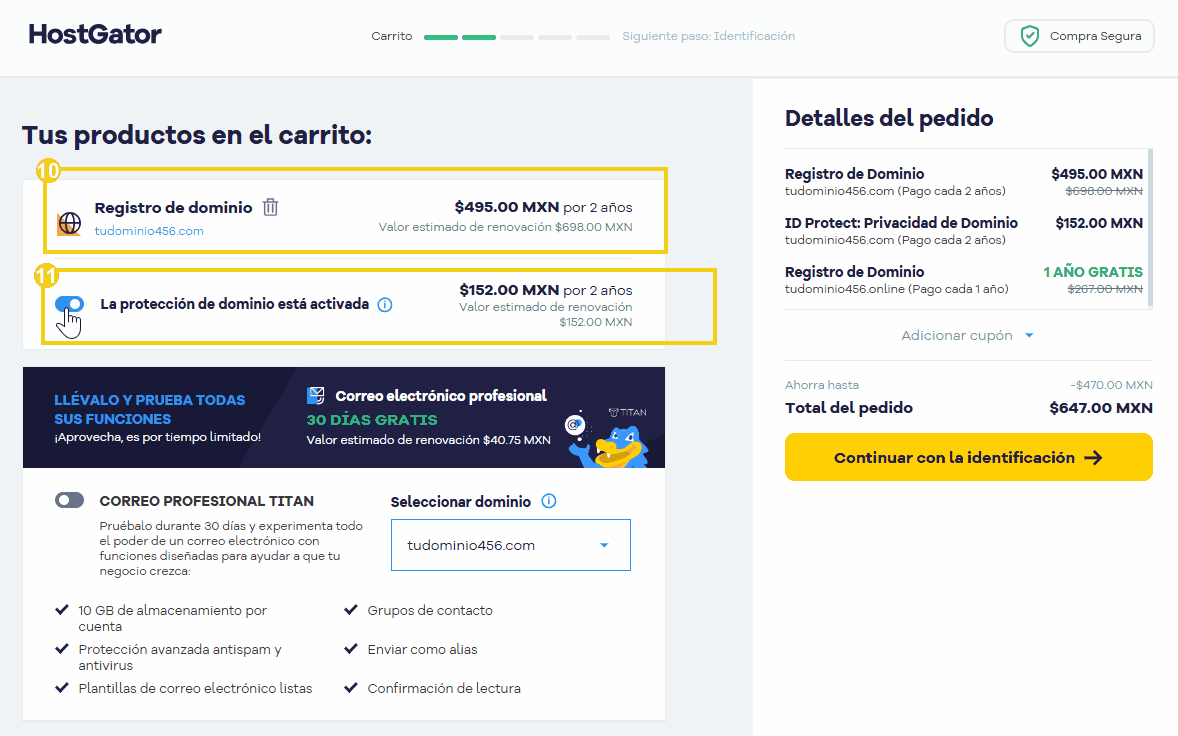Expand the Adicionar cupón section
This screenshot has width=1178, height=736.
click(968, 336)
